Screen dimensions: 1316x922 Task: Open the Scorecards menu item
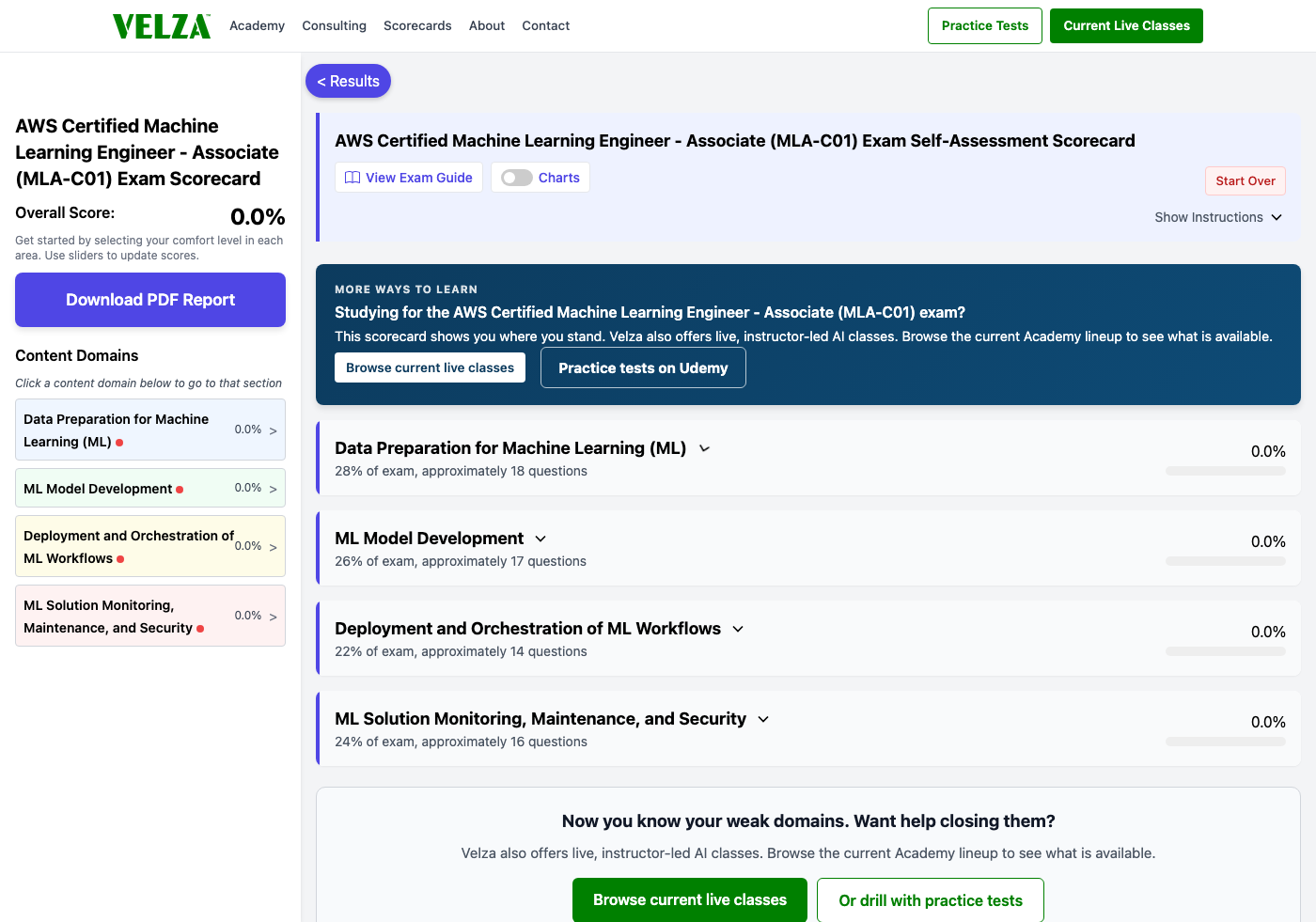(x=417, y=25)
